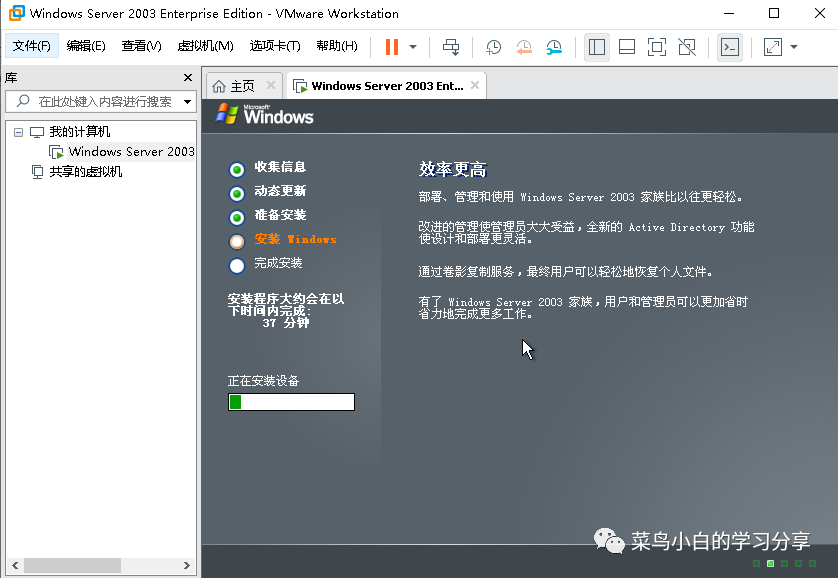Screen dimensions: 838x578
Task: Switch to Unity mode
Action: 687,47
